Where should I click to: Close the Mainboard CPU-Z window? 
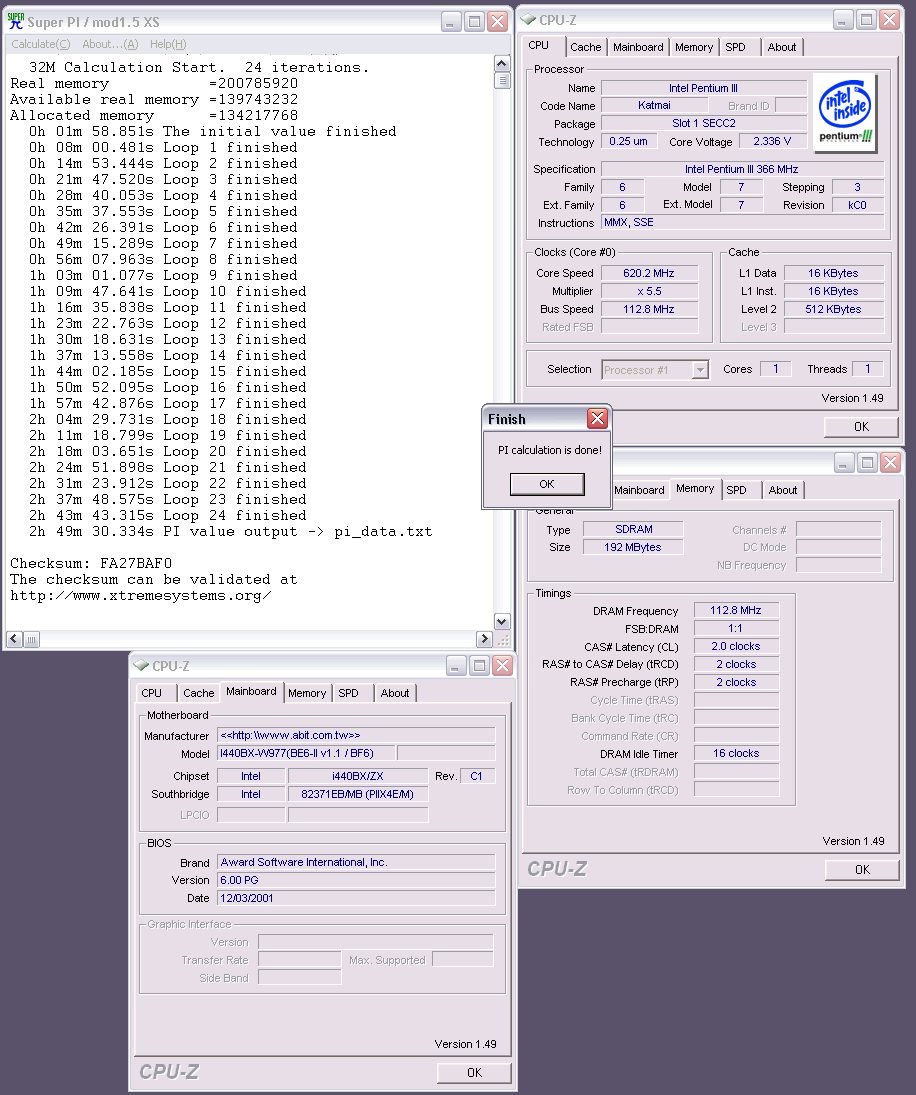(x=502, y=666)
